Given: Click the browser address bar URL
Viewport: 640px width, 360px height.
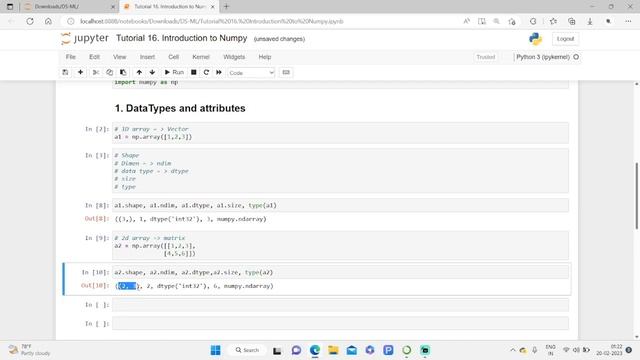Looking at the screenshot, I should click(x=211, y=21).
